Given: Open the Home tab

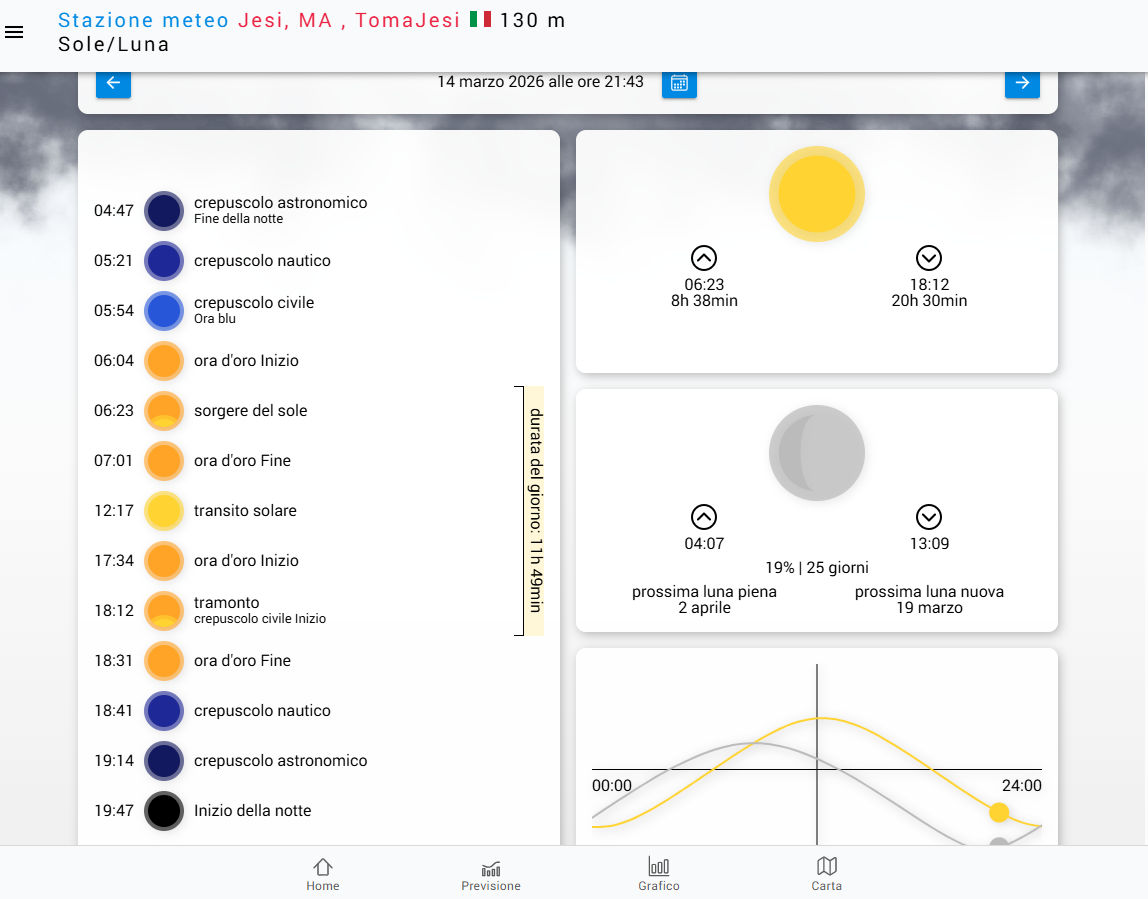Looking at the screenshot, I should tap(322, 874).
